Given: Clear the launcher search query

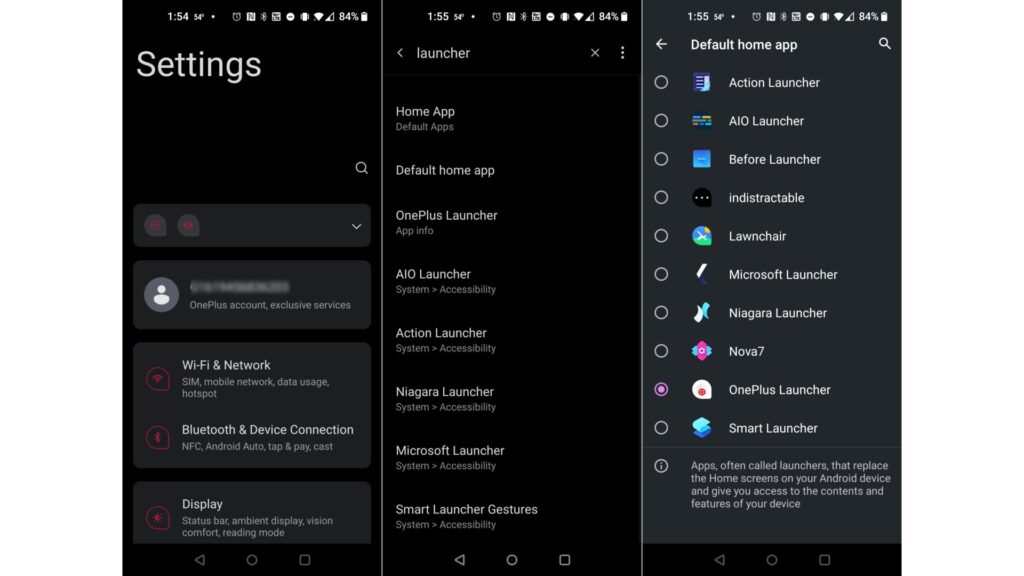Looking at the screenshot, I should pyautogui.click(x=595, y=53).
